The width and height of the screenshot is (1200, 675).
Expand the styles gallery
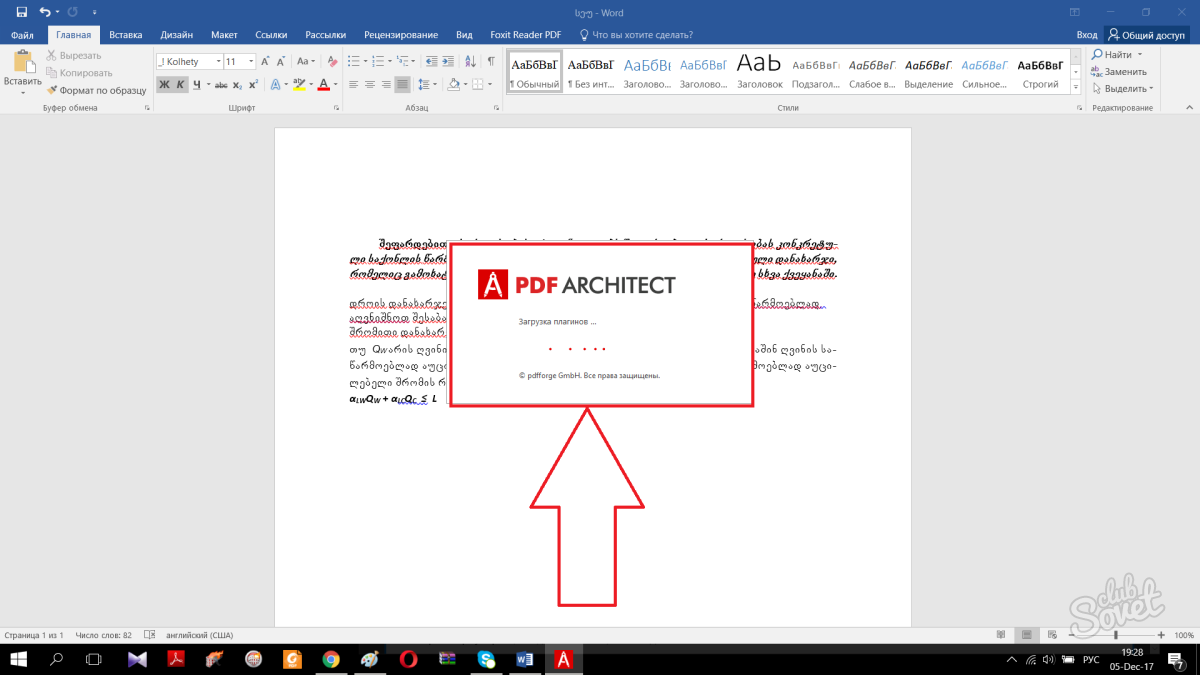coord(1076,88)
